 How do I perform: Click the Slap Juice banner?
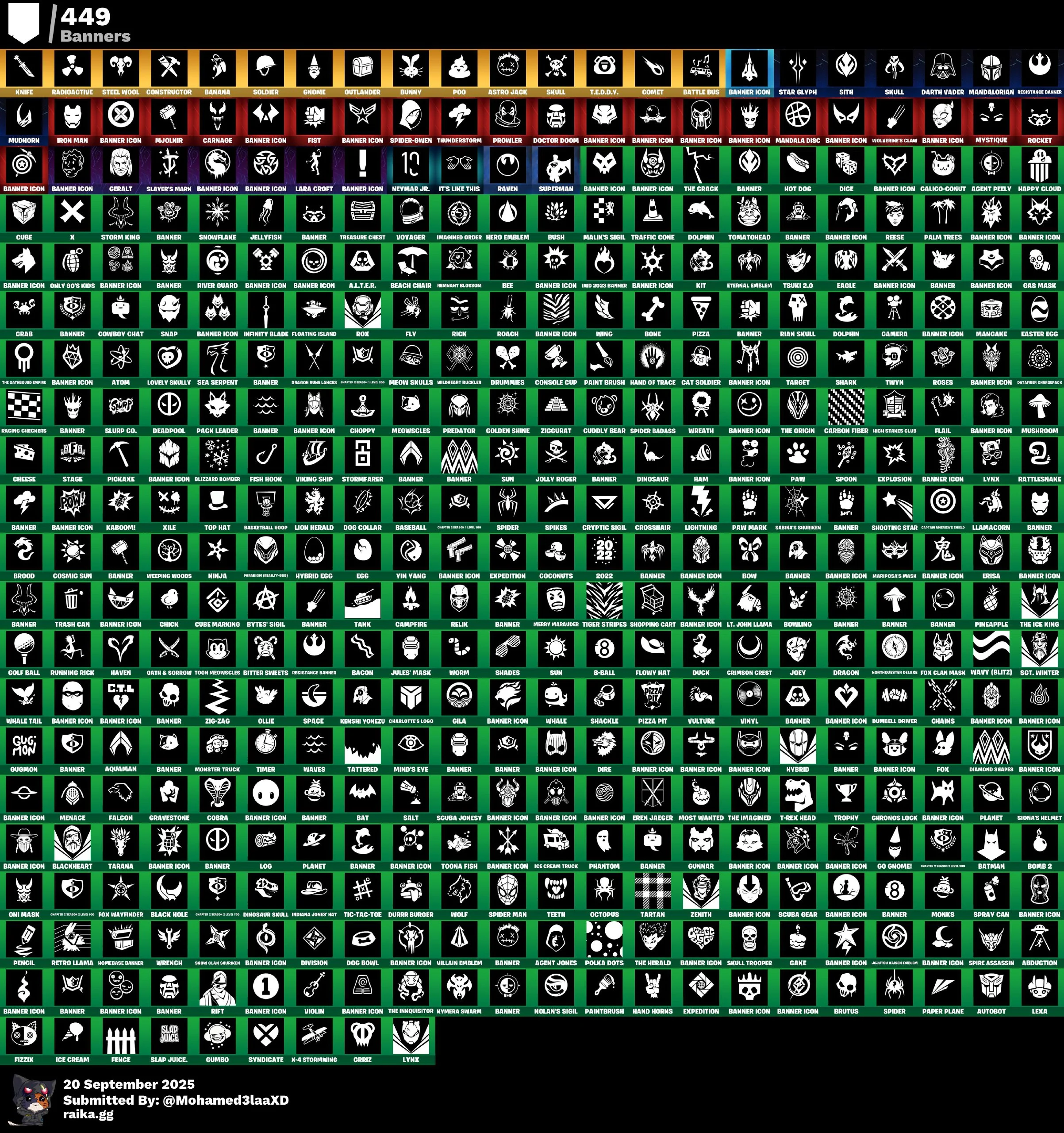click(x=169, y=1036)
